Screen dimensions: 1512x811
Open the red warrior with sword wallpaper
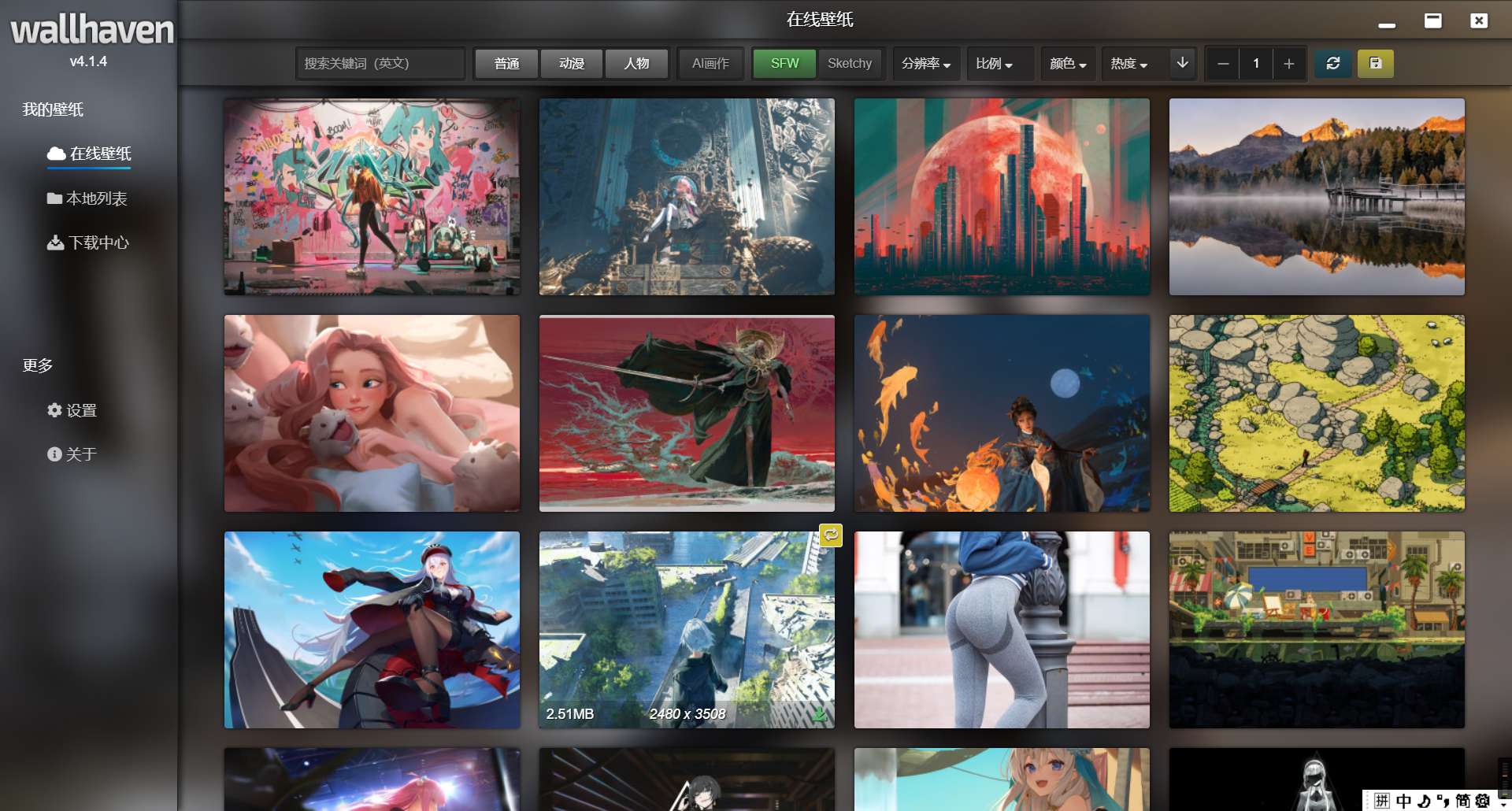[x=687, y=413]
